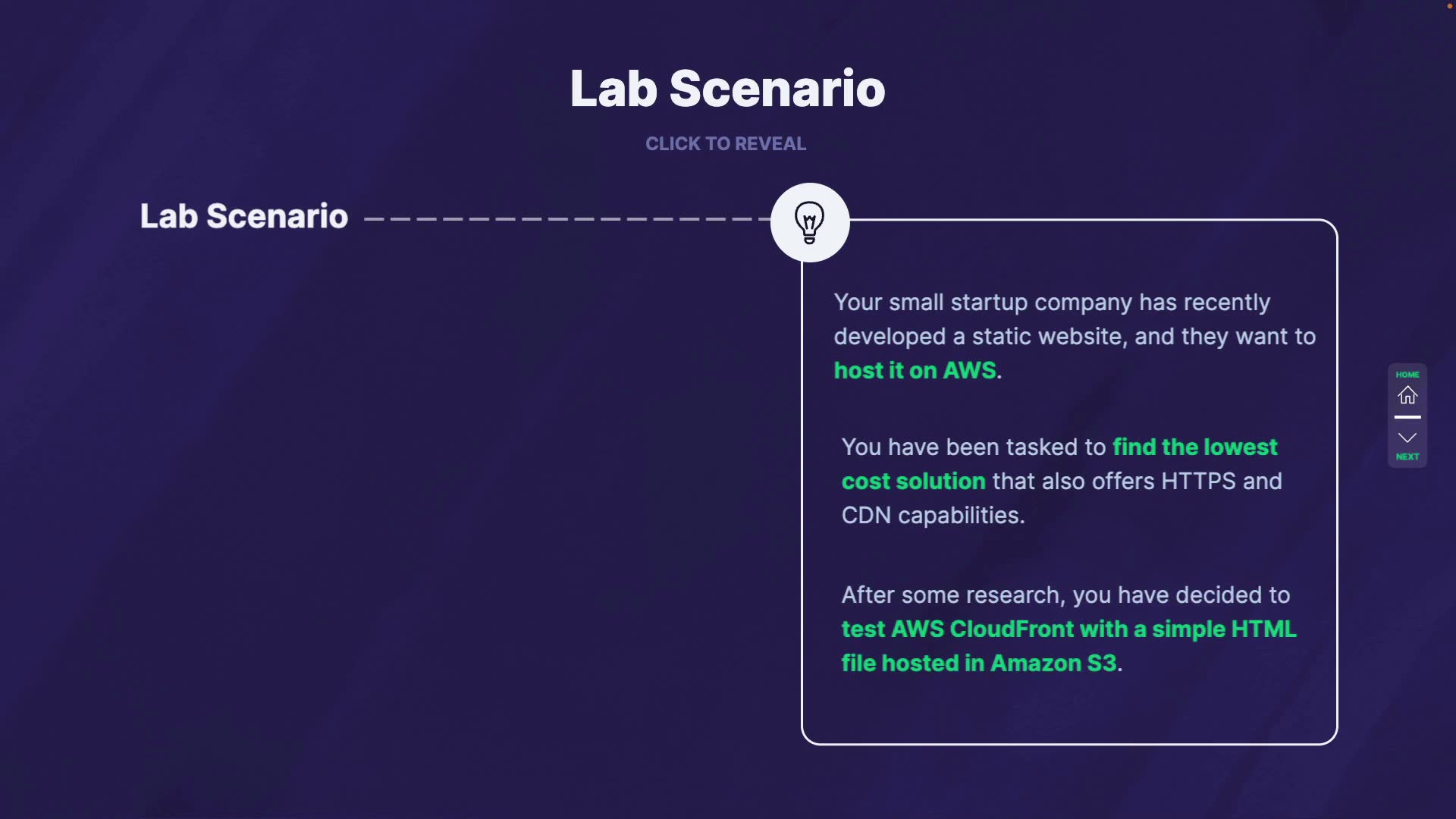
Task: Click 'file hosted in Amazon S3' text
Action: pyautogui.click(x=978, y=664)
